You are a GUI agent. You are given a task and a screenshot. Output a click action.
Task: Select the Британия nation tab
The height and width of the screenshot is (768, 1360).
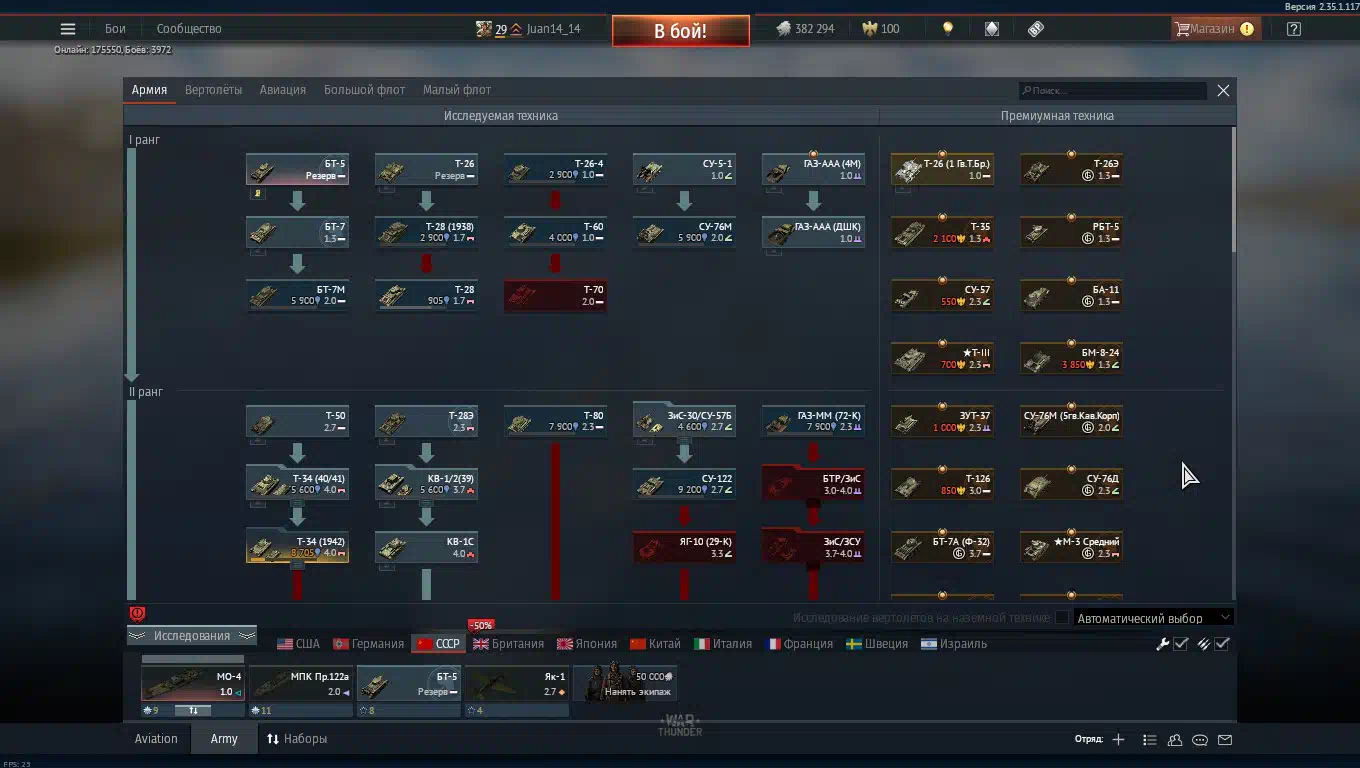[509, 644]
